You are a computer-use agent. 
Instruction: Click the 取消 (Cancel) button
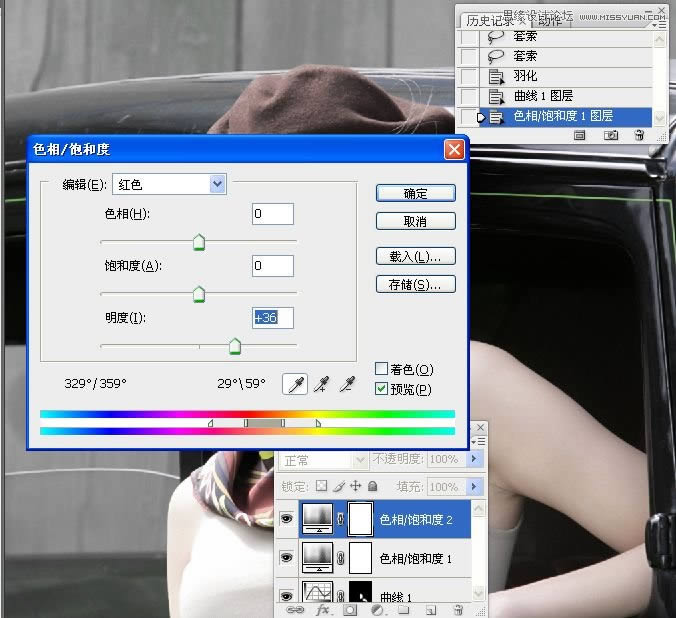[x=415, y=221]
